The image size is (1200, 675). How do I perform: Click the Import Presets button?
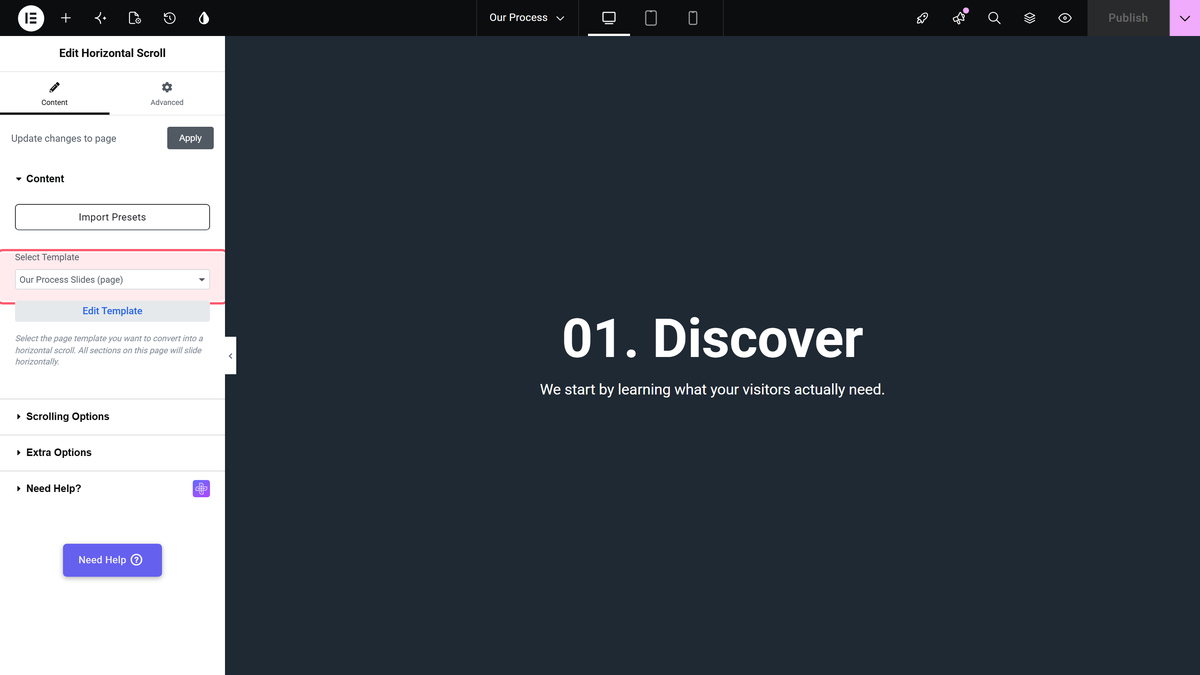(112, 217)
